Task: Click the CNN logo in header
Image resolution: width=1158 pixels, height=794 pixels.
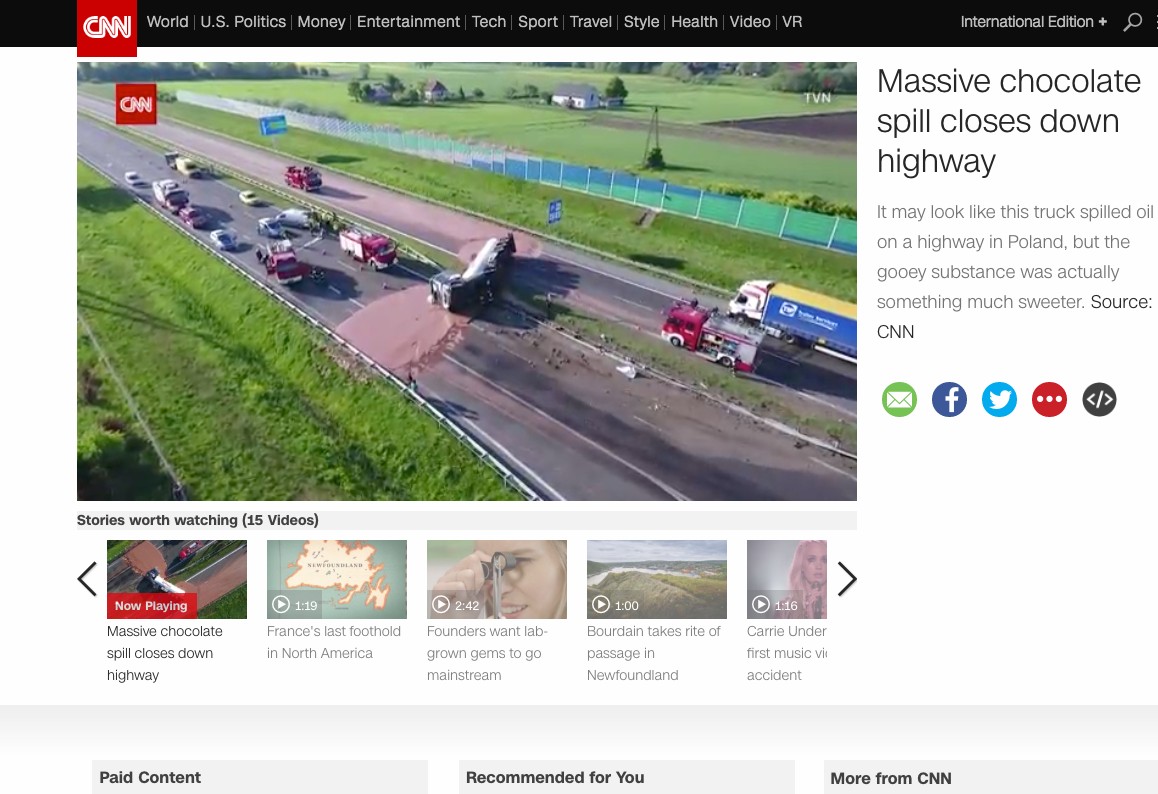Action: (x=107, y=27)
